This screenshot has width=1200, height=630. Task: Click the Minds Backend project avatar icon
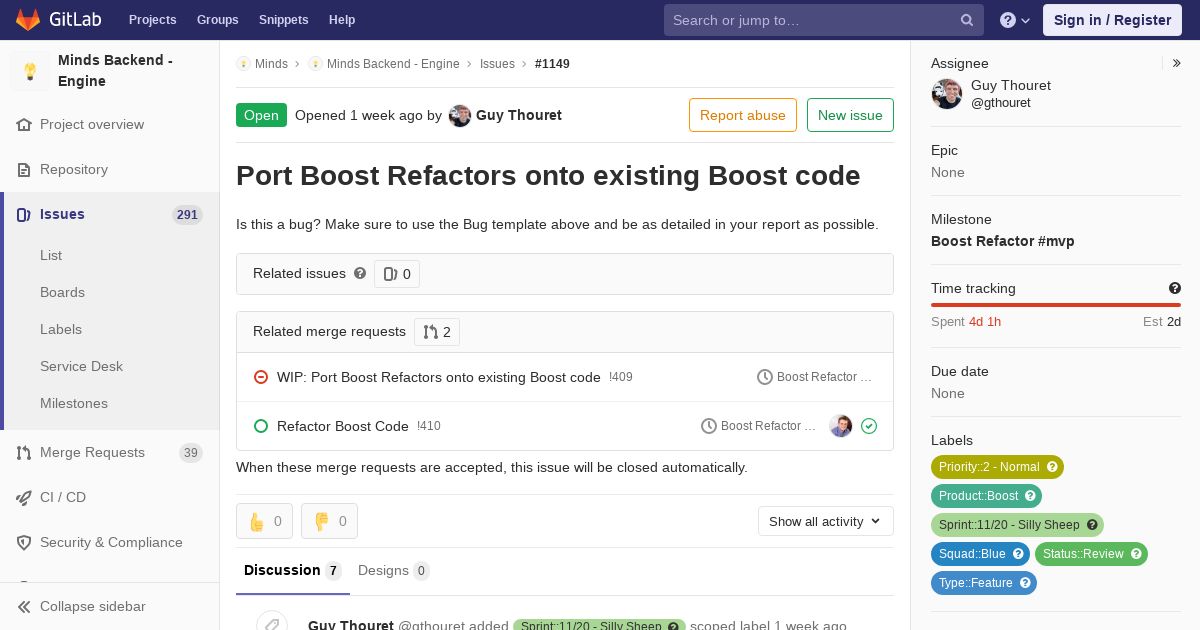30,71
